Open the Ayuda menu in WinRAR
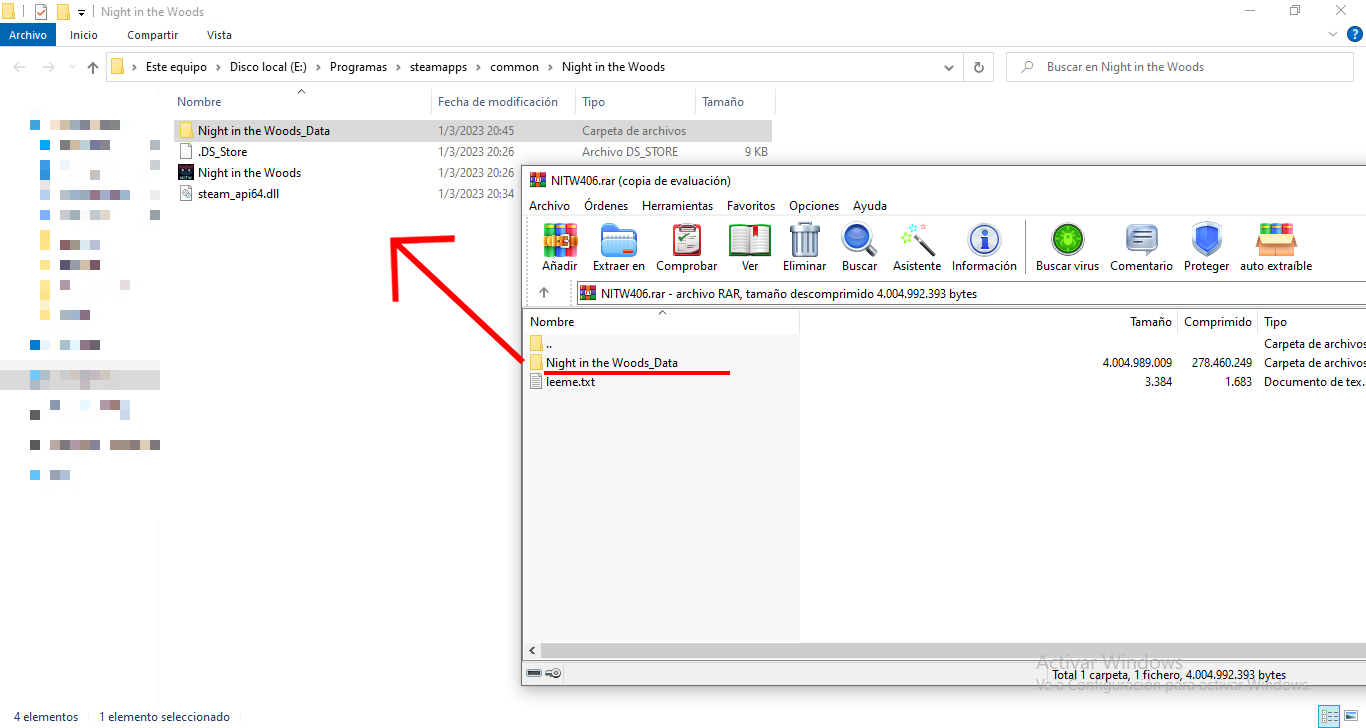 coord(869,205)
